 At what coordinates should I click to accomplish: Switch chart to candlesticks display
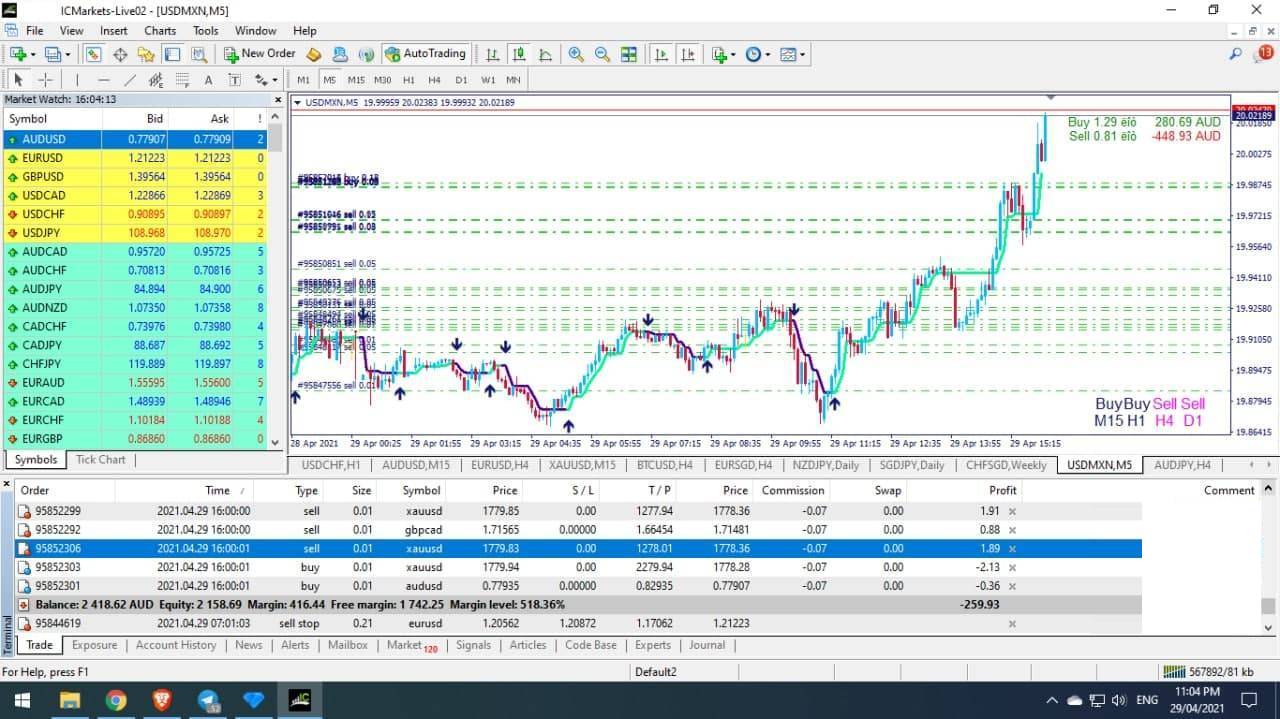coord(518,54)
